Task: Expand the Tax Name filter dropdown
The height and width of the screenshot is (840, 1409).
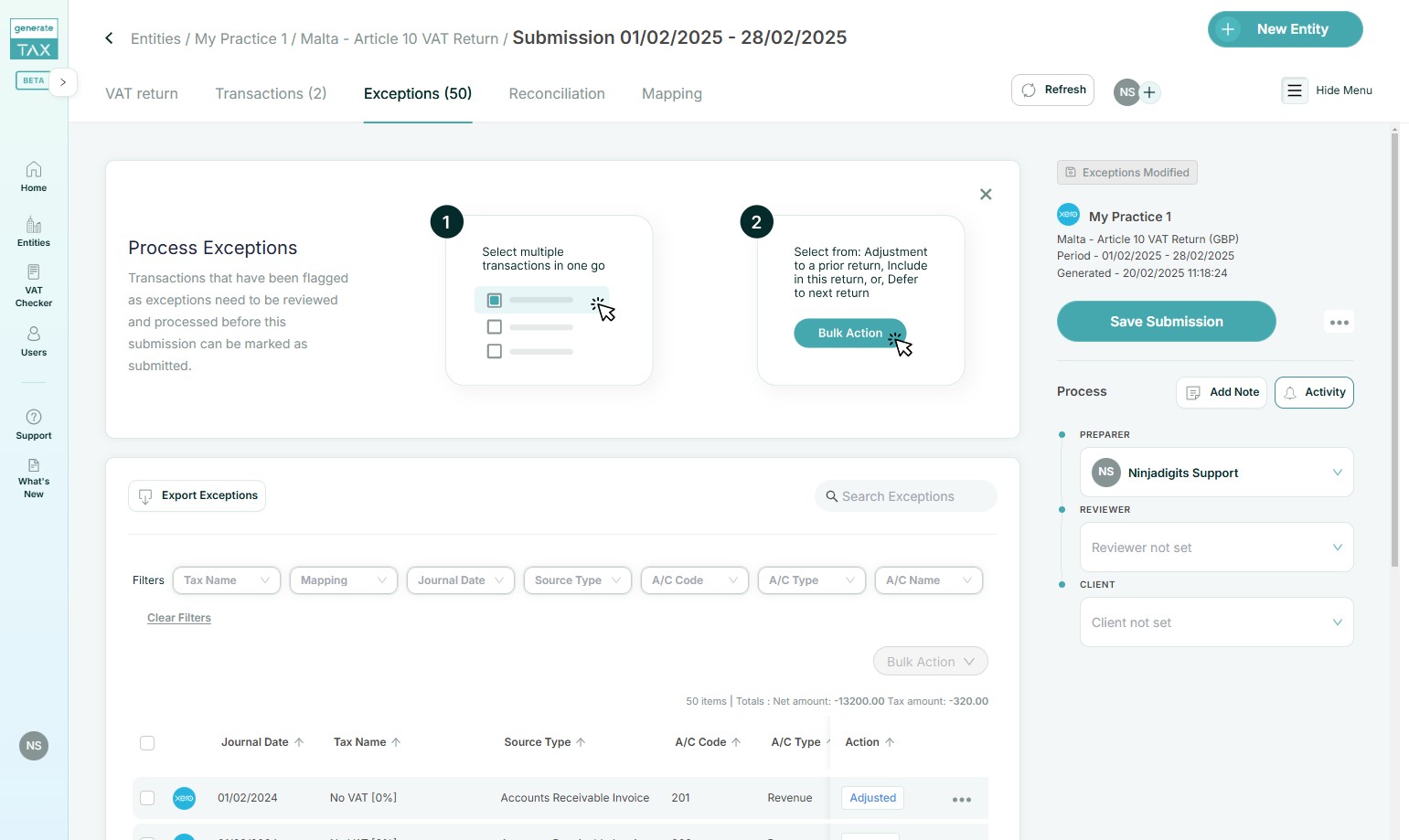Action: [x=226, y=580]
